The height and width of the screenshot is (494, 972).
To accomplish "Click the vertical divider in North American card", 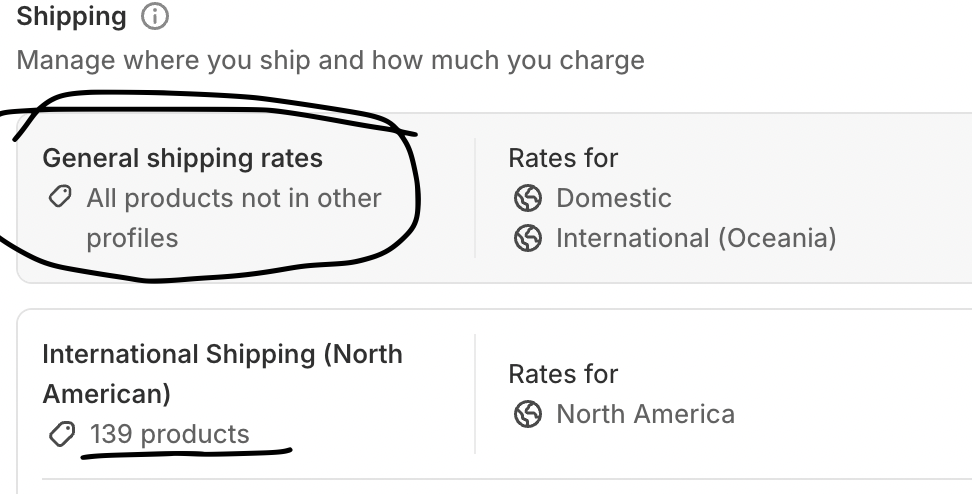I will point(474,394).
